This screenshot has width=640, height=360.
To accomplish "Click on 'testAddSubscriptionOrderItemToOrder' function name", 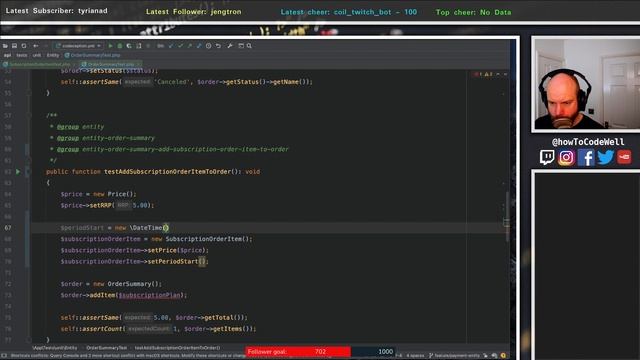I will 167,172.
